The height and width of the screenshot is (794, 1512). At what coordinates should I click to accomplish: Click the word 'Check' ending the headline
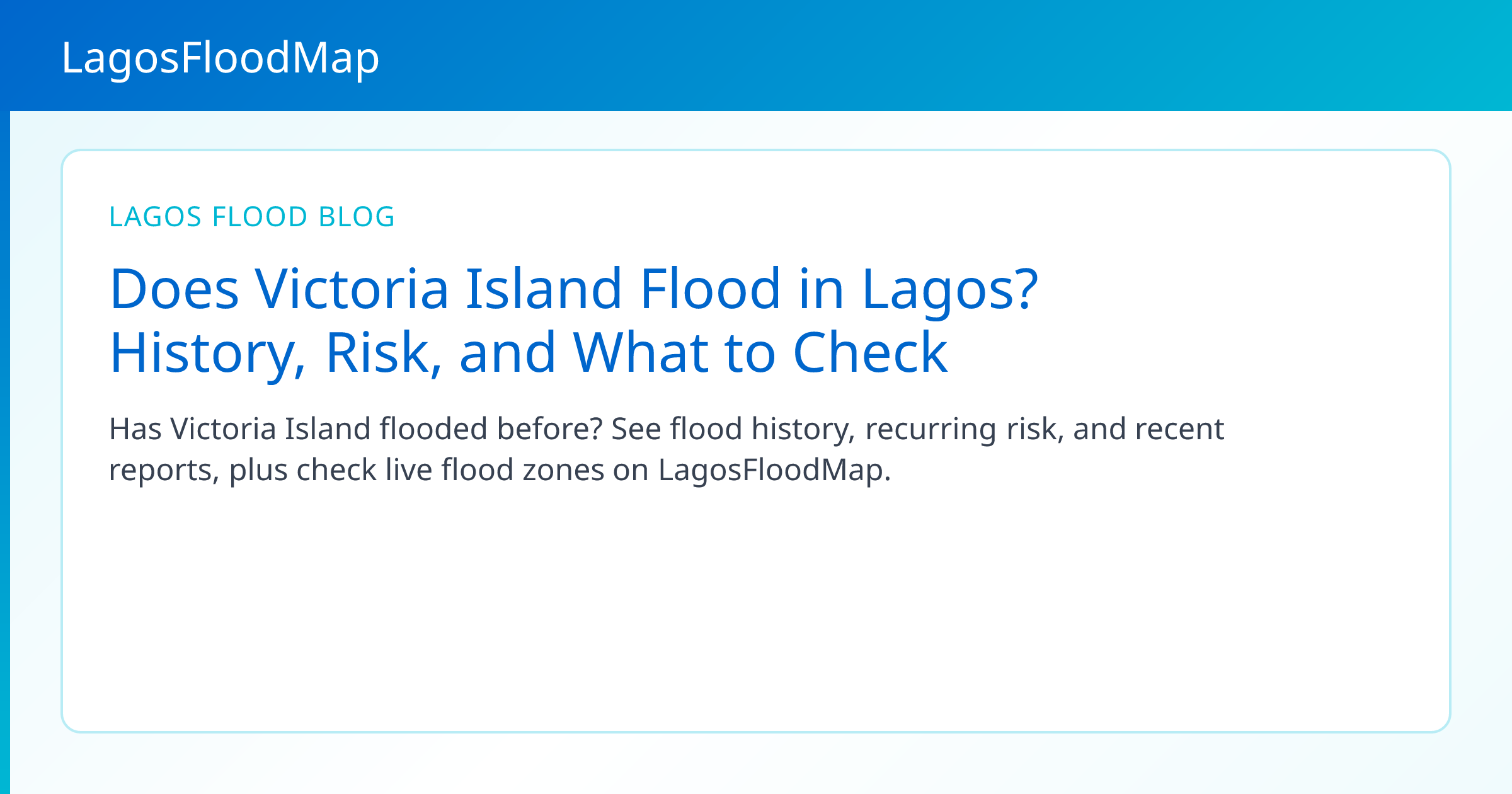[x=870, y=352]
